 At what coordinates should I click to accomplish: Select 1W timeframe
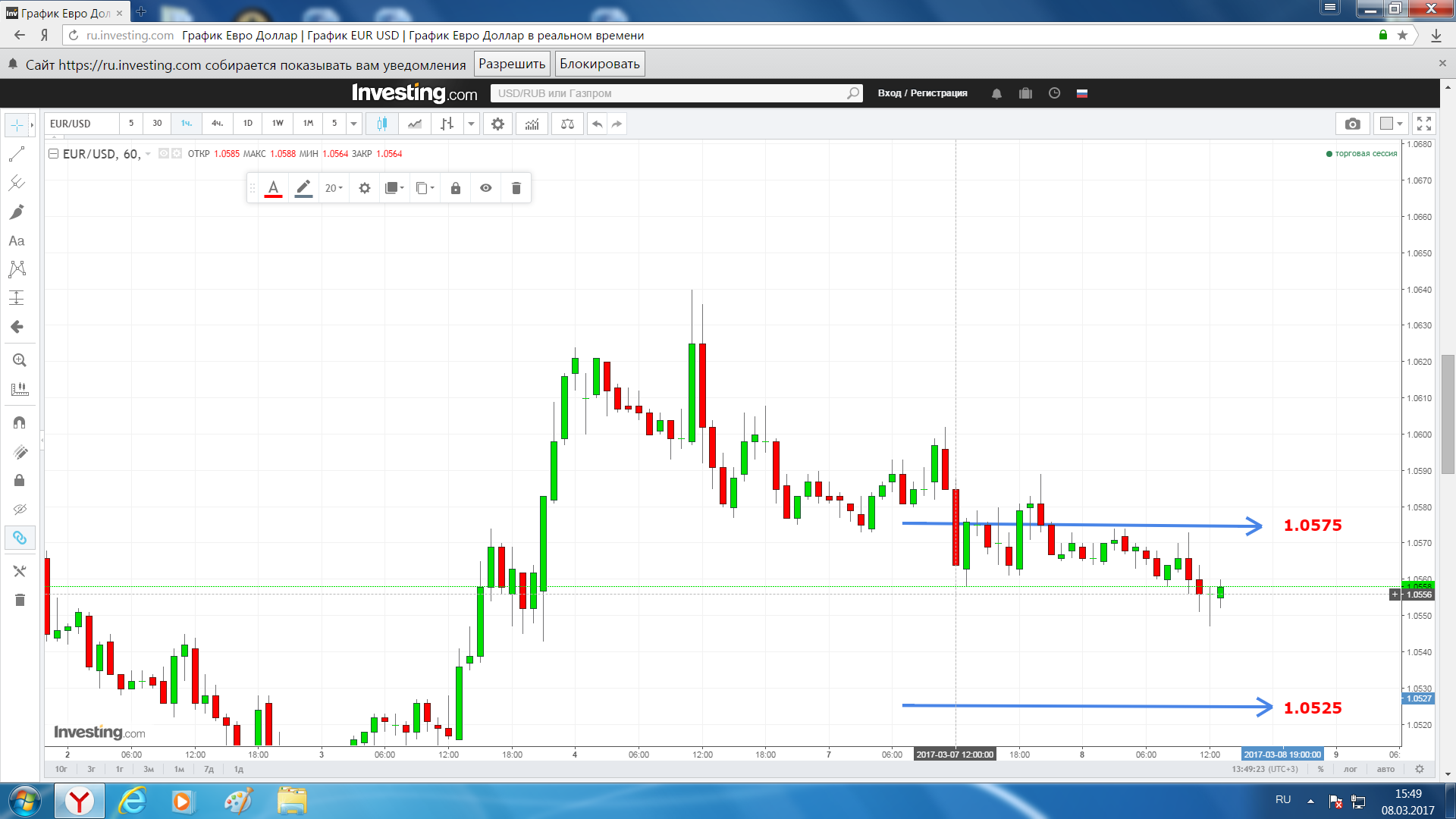(x=278, y=123)
